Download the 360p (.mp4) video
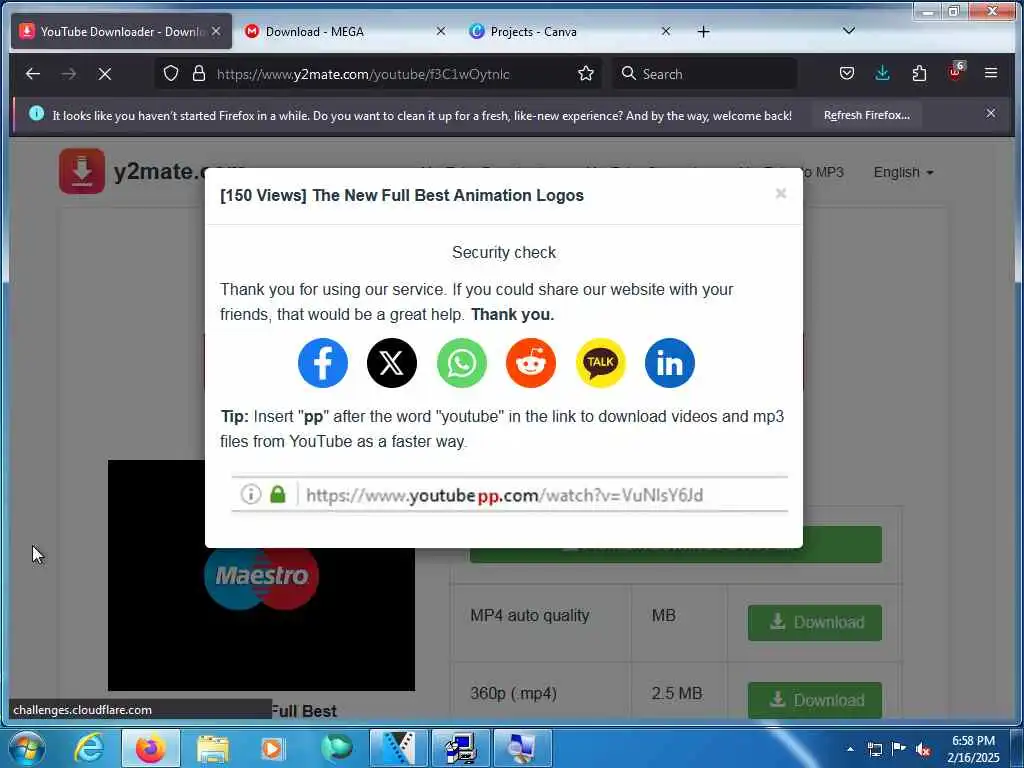The image size is (1024, 768). (x=814, y=700)
